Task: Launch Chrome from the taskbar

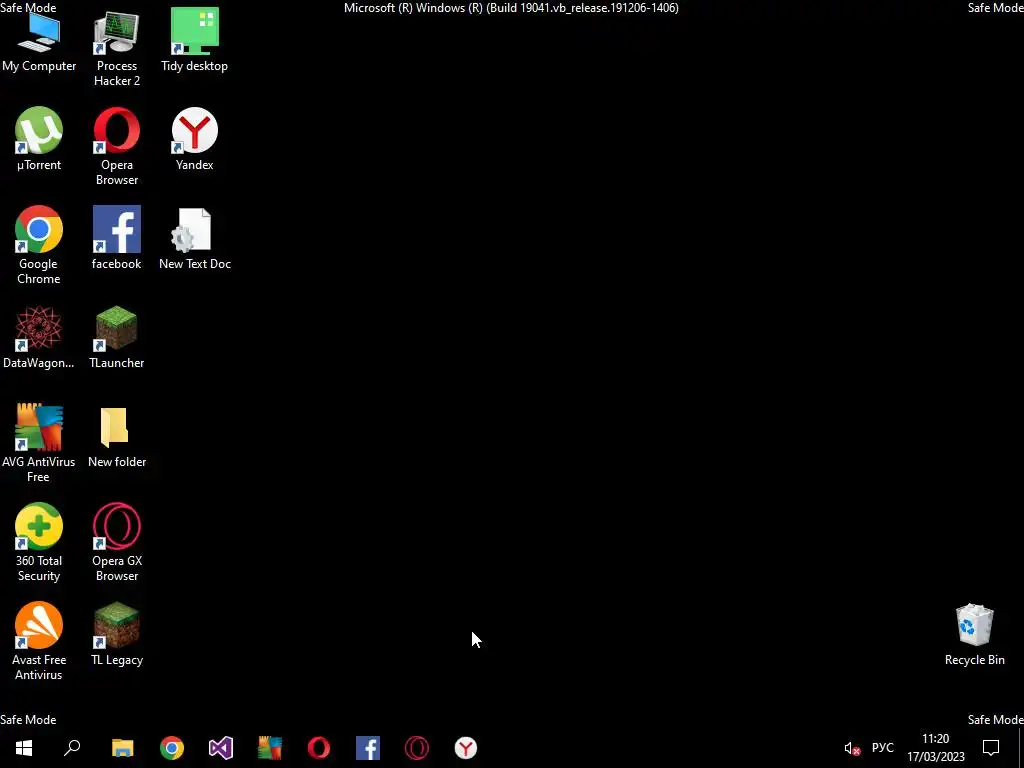Action: coord(172,748)
